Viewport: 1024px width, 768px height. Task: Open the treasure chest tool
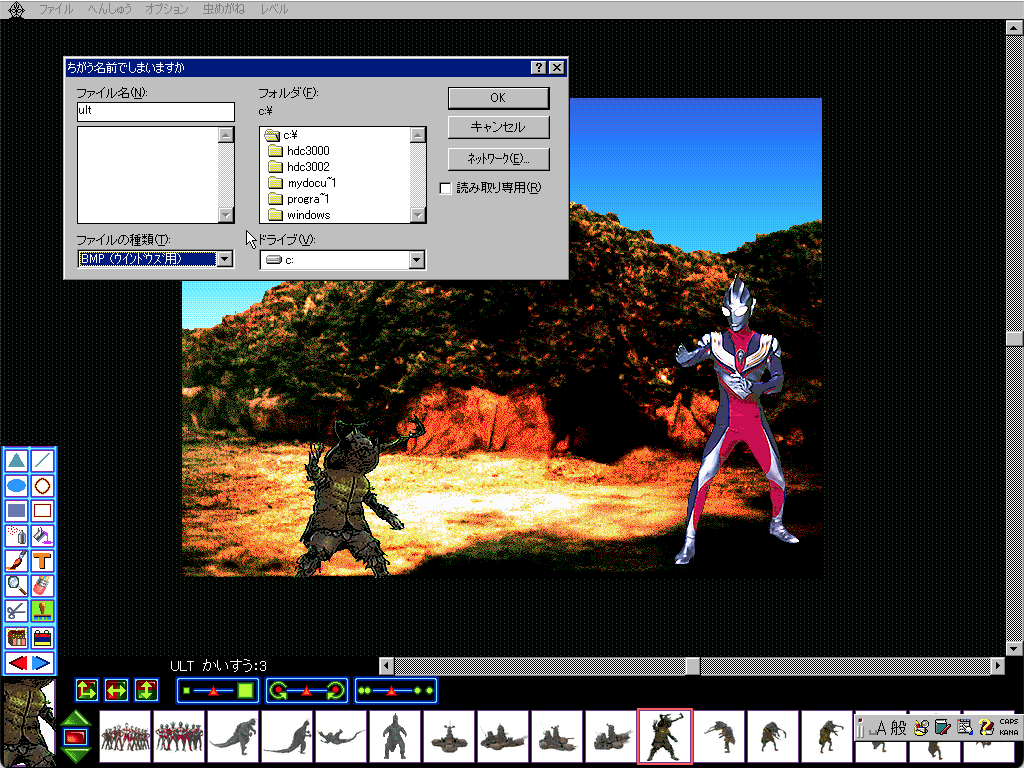click(17, 637)
